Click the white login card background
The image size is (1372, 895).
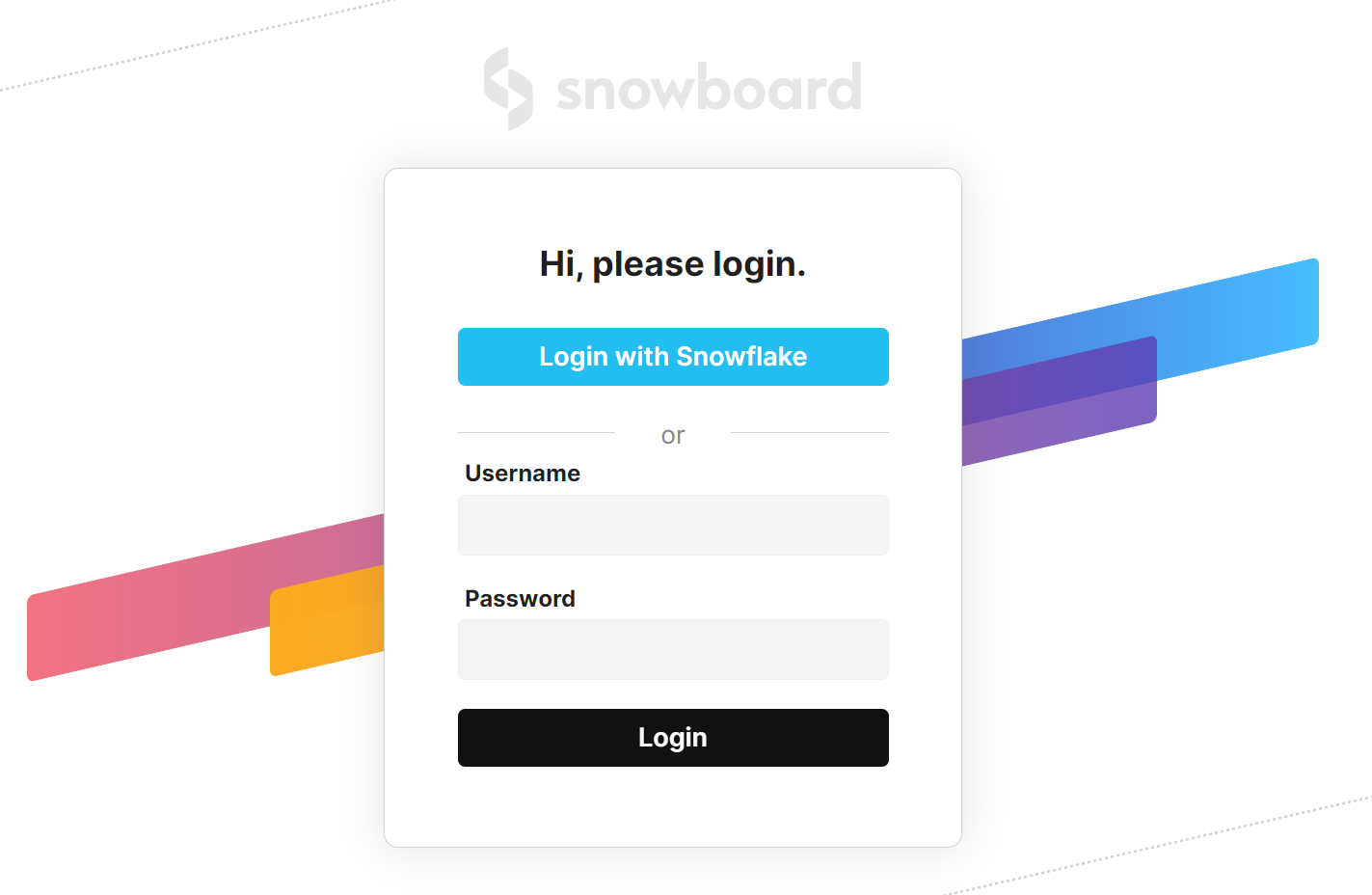(673, 810)
